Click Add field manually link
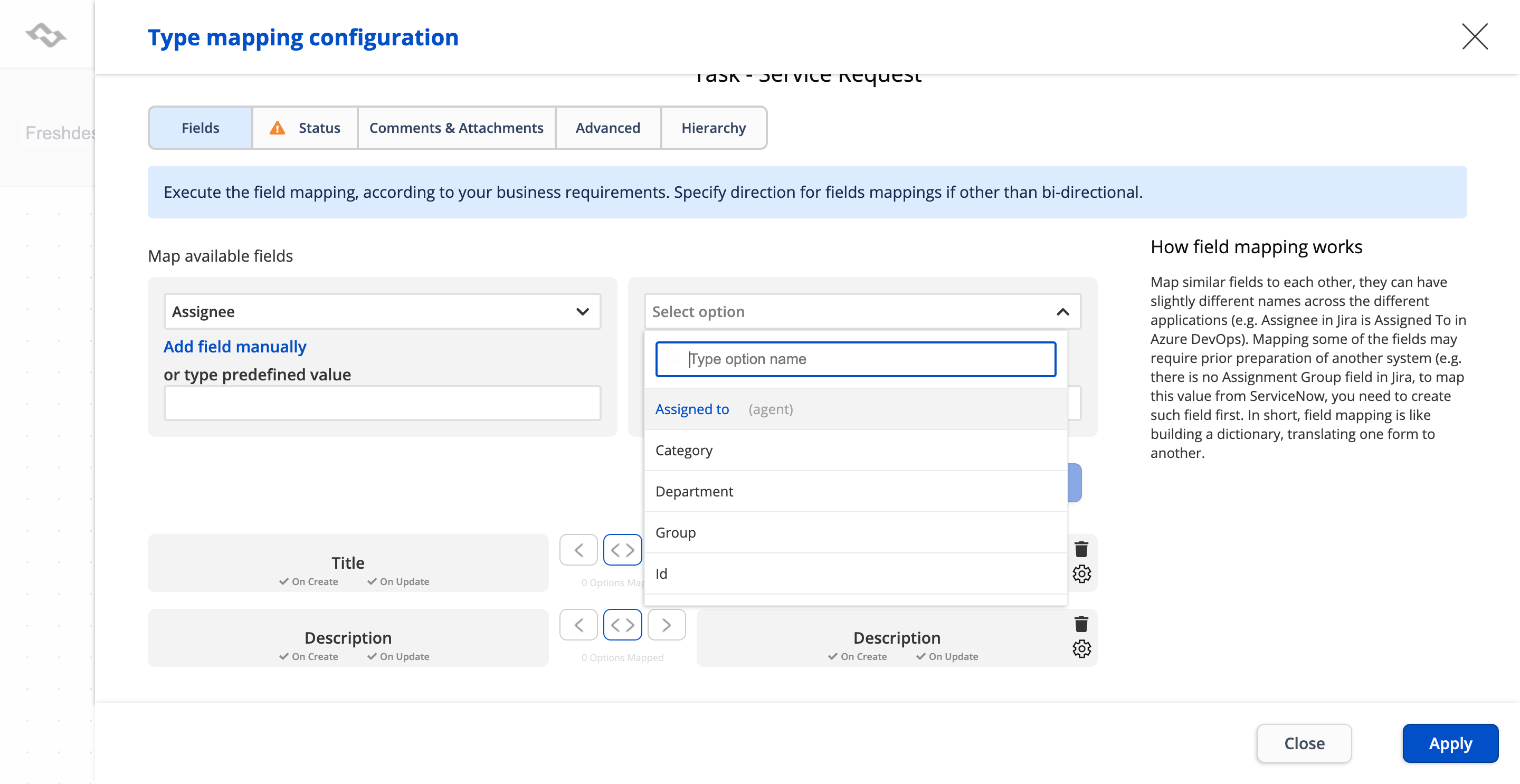Image resolution: width=1520 pixels, height=784 pixels. point(235,346)
